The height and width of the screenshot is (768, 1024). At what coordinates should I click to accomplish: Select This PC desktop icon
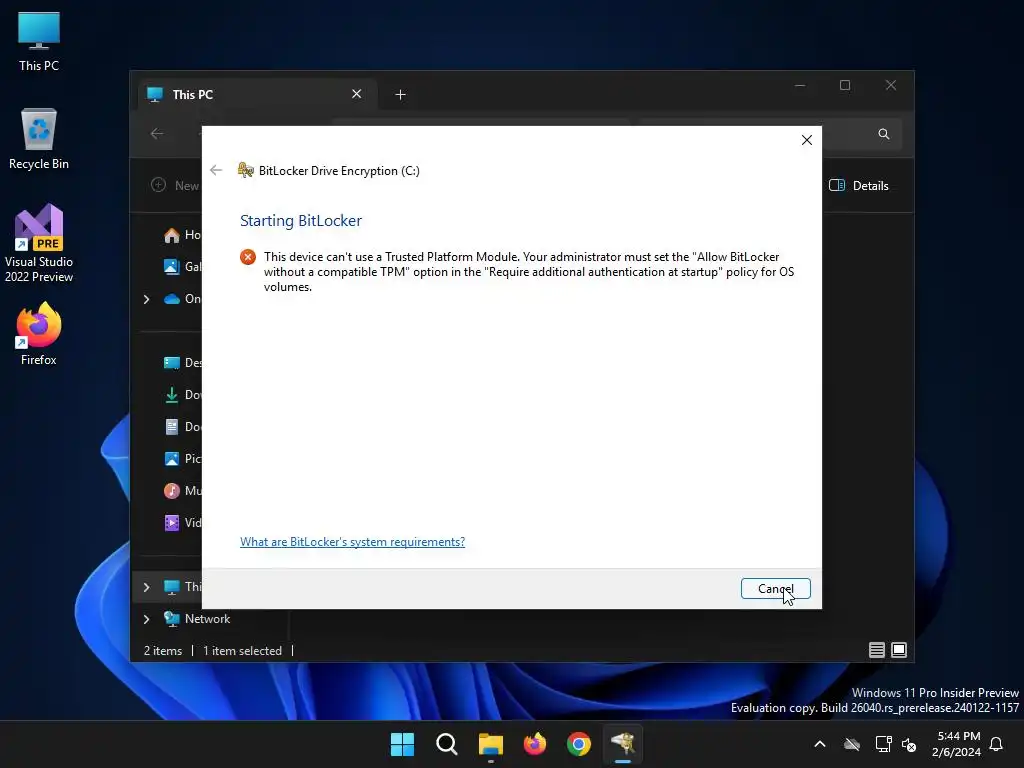click(39, 41)
